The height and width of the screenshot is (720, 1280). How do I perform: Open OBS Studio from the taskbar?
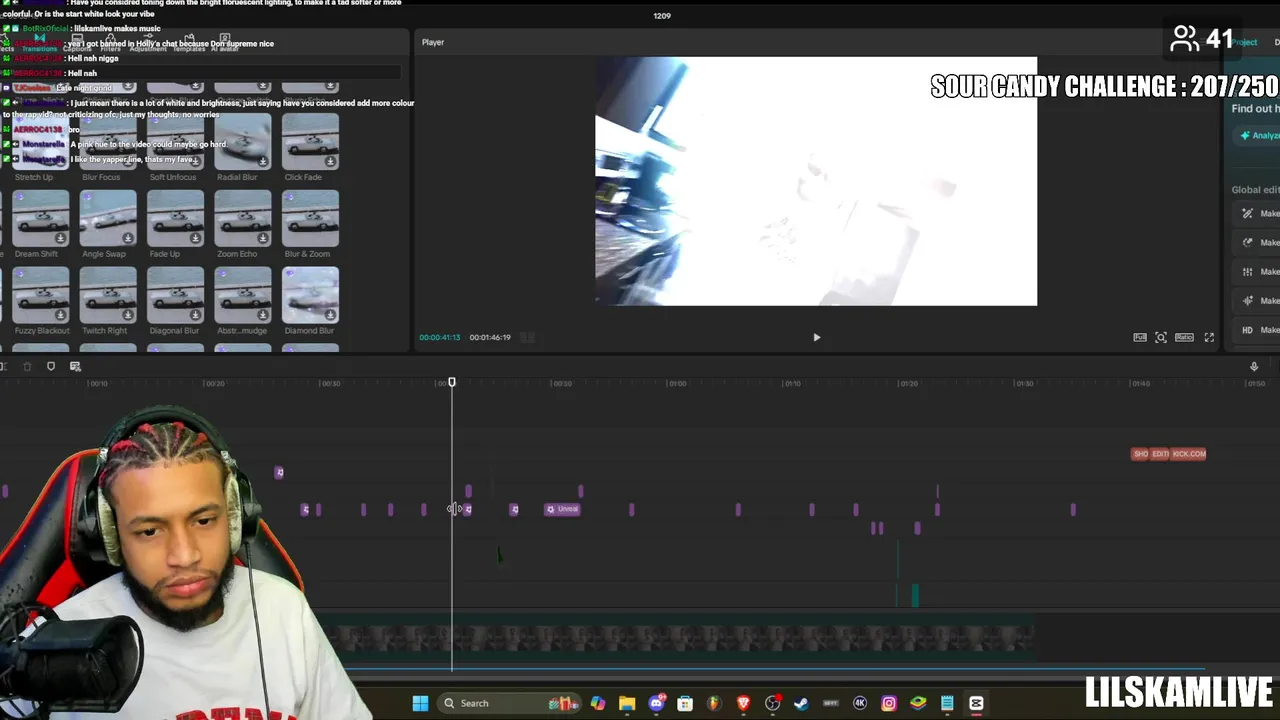click(772, 703)
